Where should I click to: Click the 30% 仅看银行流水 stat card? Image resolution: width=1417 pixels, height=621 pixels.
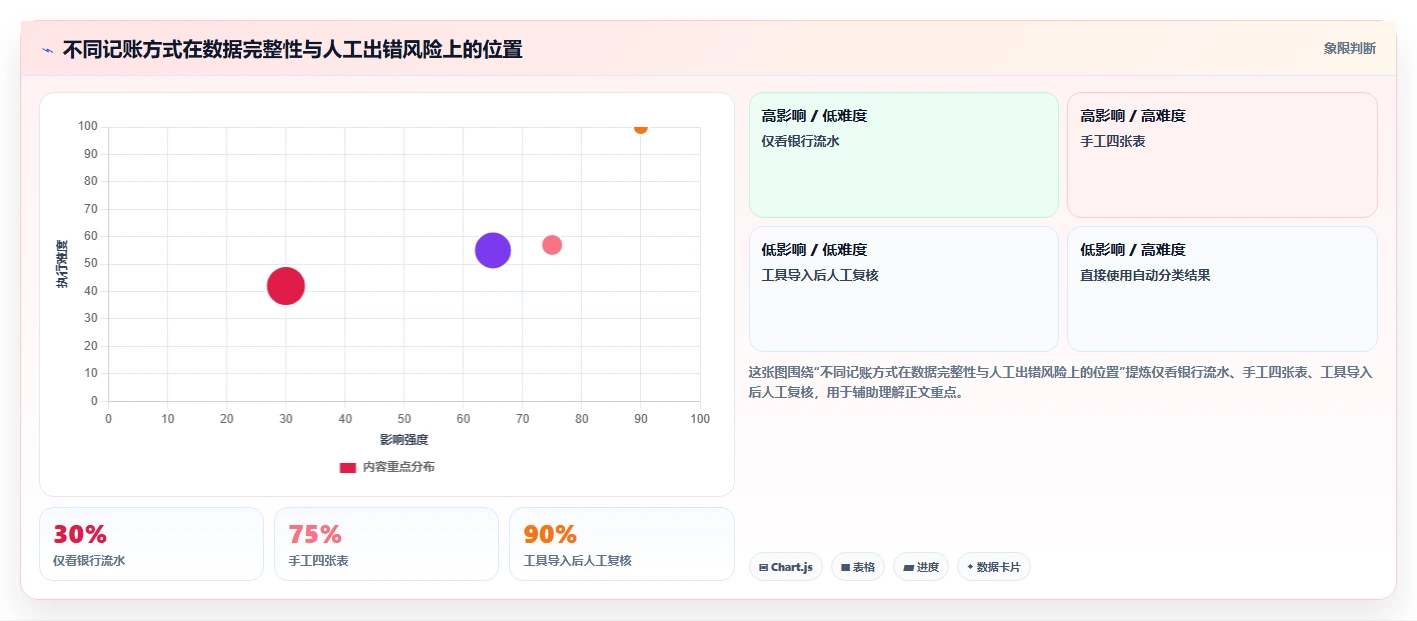click(x=151, y=544)
